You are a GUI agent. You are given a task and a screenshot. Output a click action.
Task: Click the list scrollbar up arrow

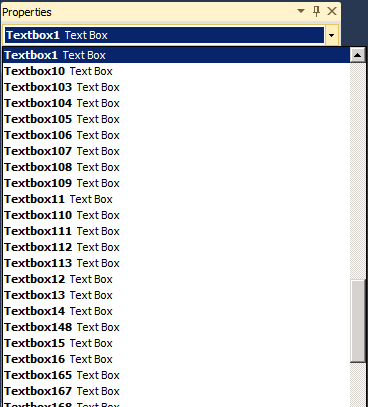(358, 55)
